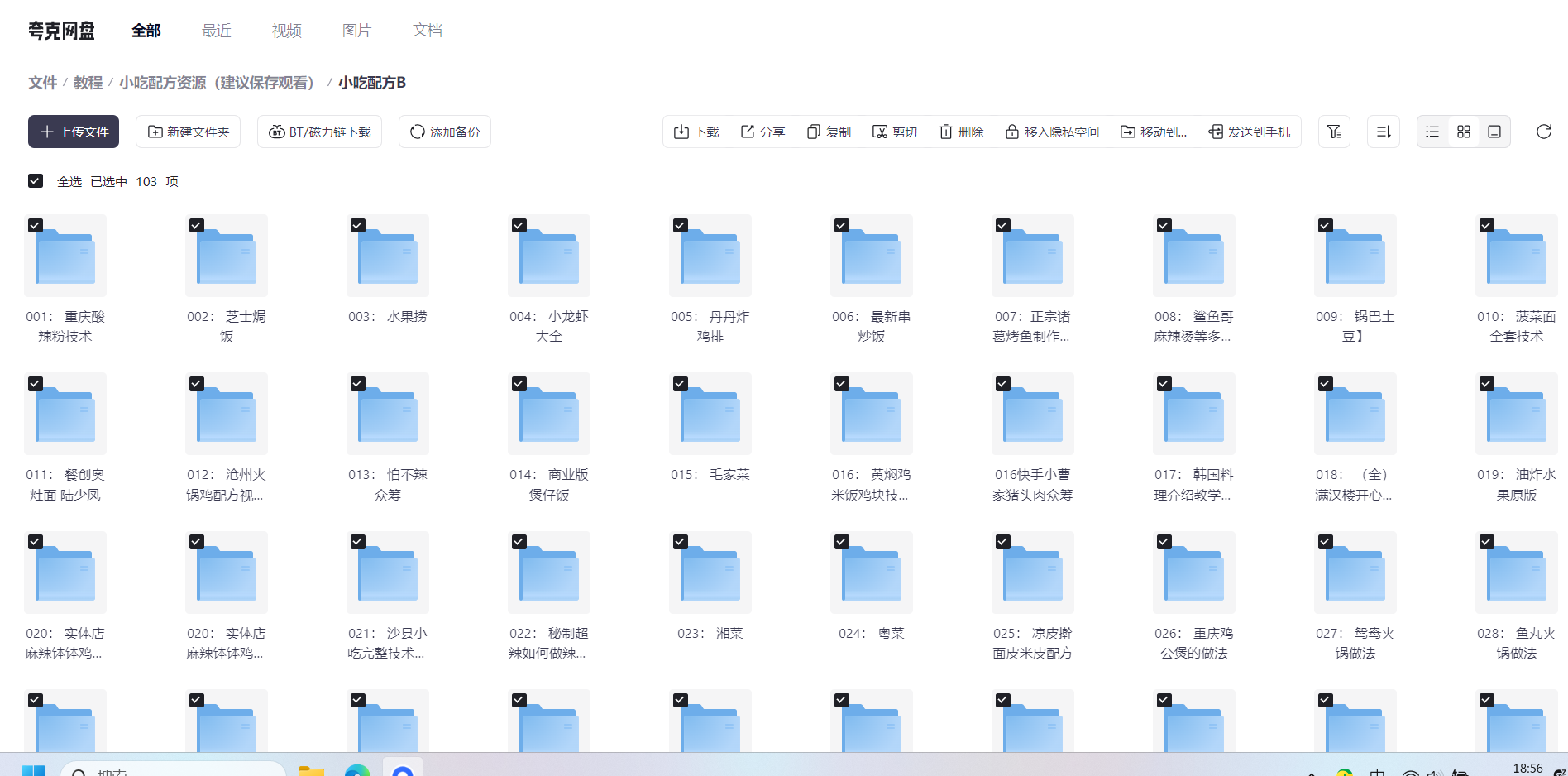This screenshot has width=1568, height=776.
Task: Open the 024 粤菜 folder
Action: tap(871, 572)
